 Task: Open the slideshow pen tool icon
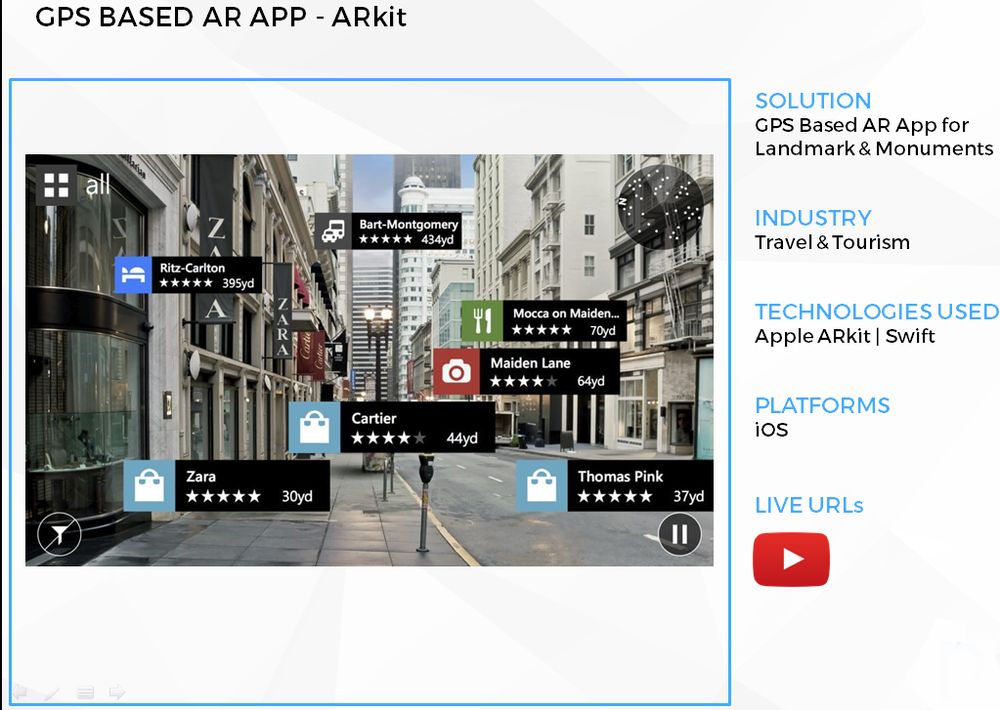52,692
